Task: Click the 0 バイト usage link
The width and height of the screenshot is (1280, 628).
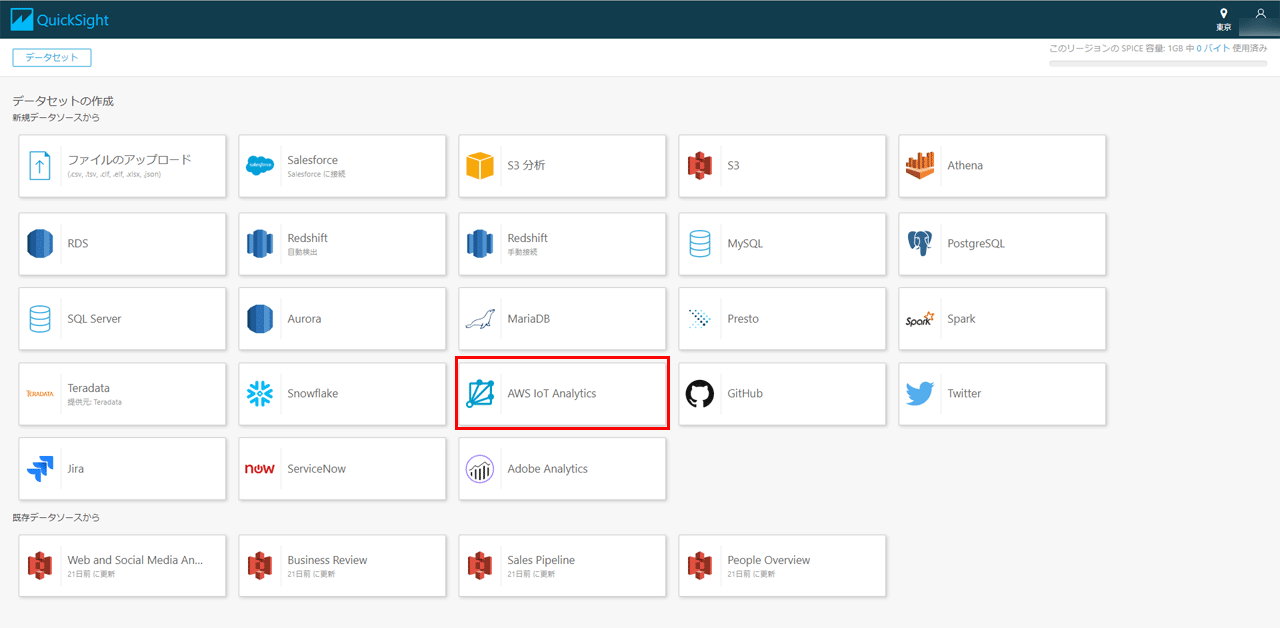Action: (1213, 48)
